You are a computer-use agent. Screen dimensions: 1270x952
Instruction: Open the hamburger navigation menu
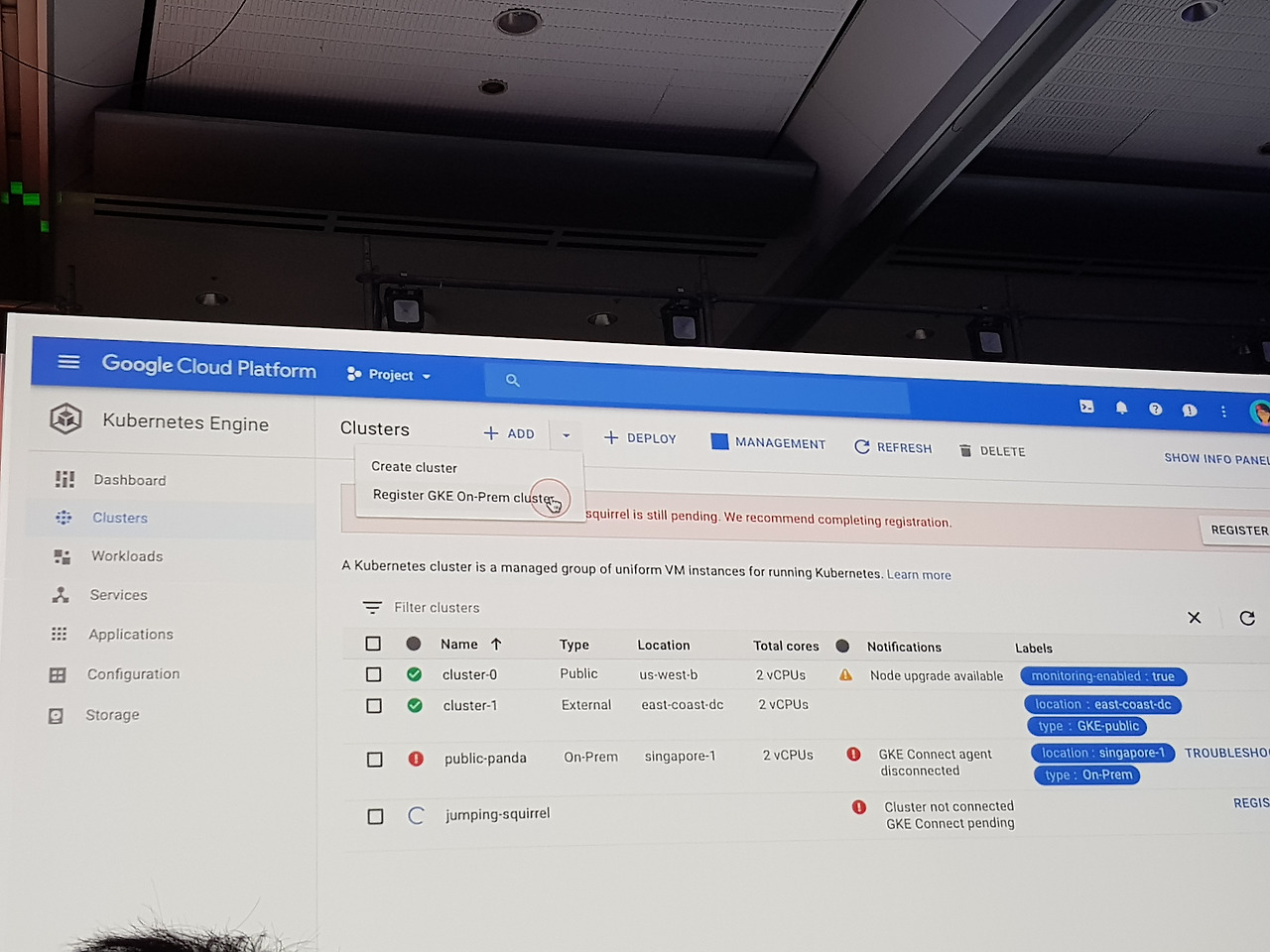point(68,361)
